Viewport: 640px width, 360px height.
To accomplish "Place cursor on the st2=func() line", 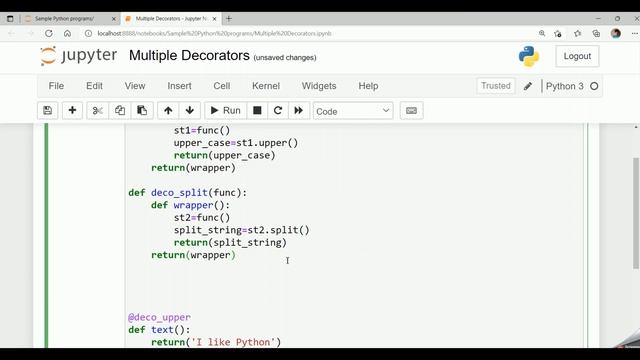I will point(202,218).
